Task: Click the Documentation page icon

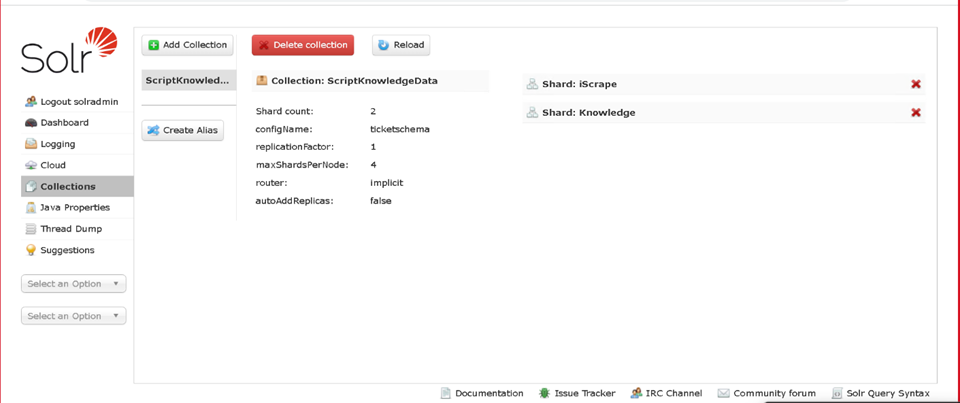Action: pos(446,393)
